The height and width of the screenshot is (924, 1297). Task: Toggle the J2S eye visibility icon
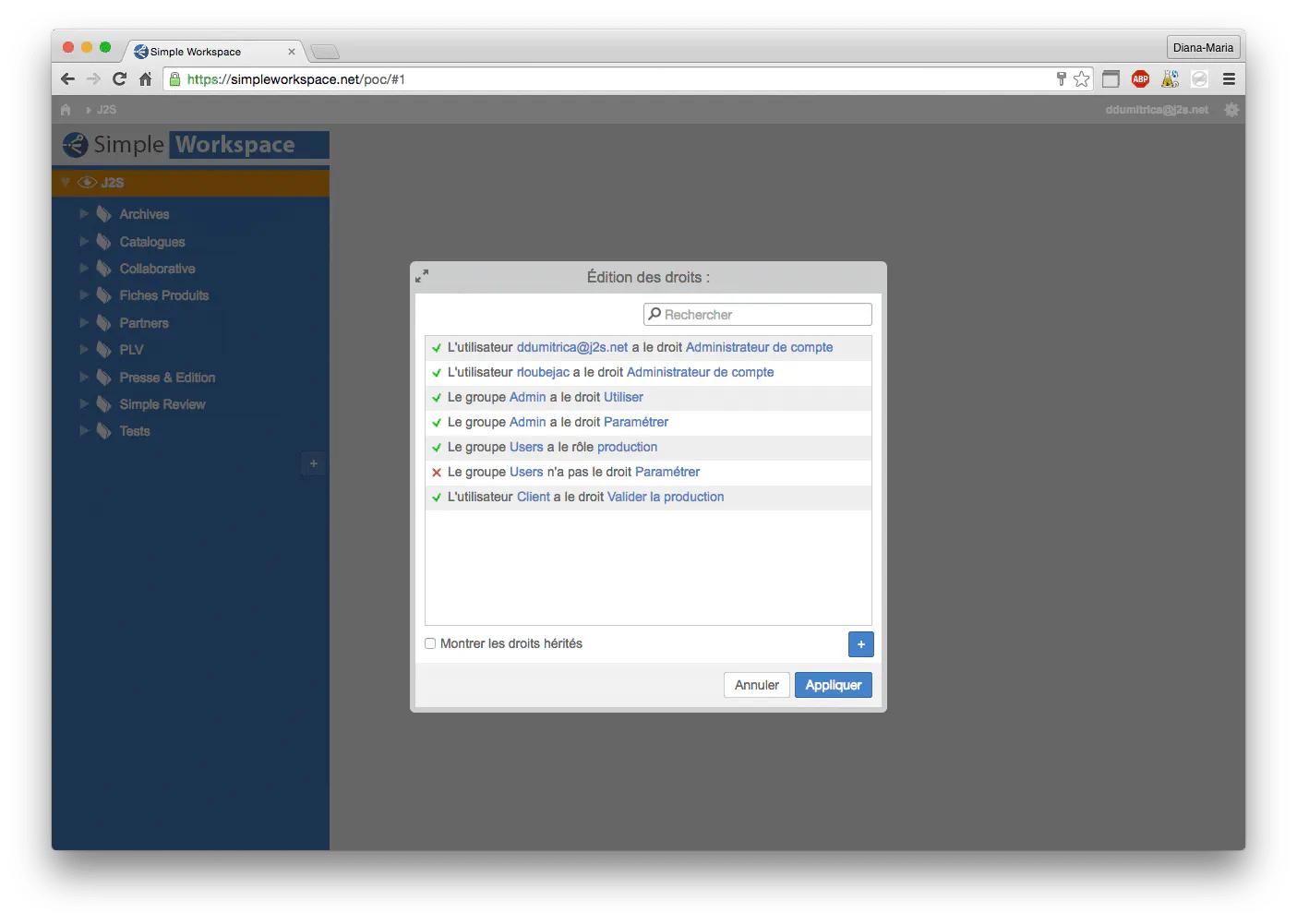tap(88, 183)
